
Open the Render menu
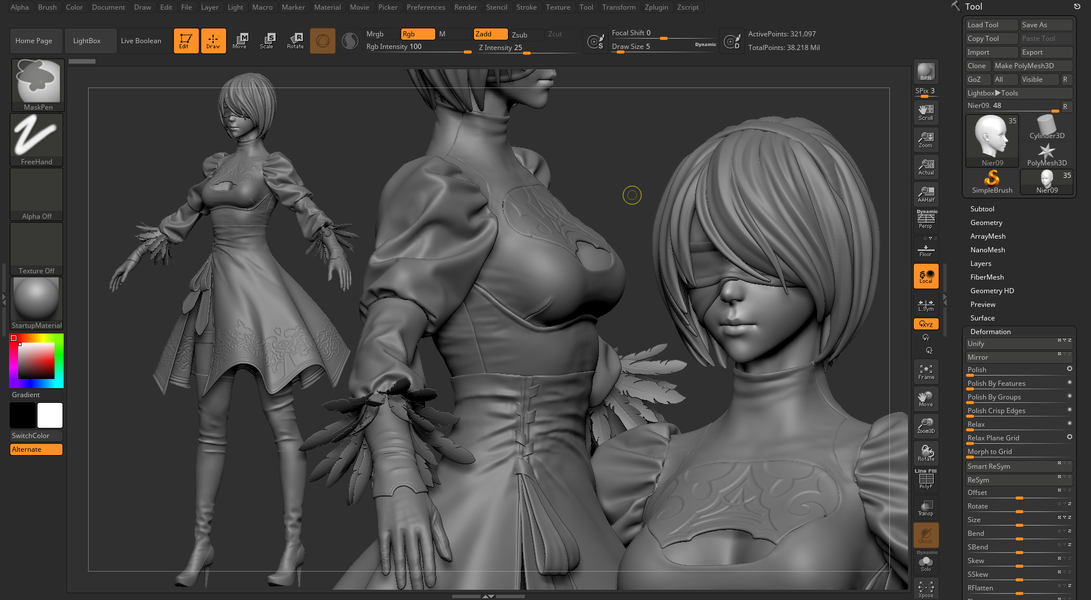465,7
